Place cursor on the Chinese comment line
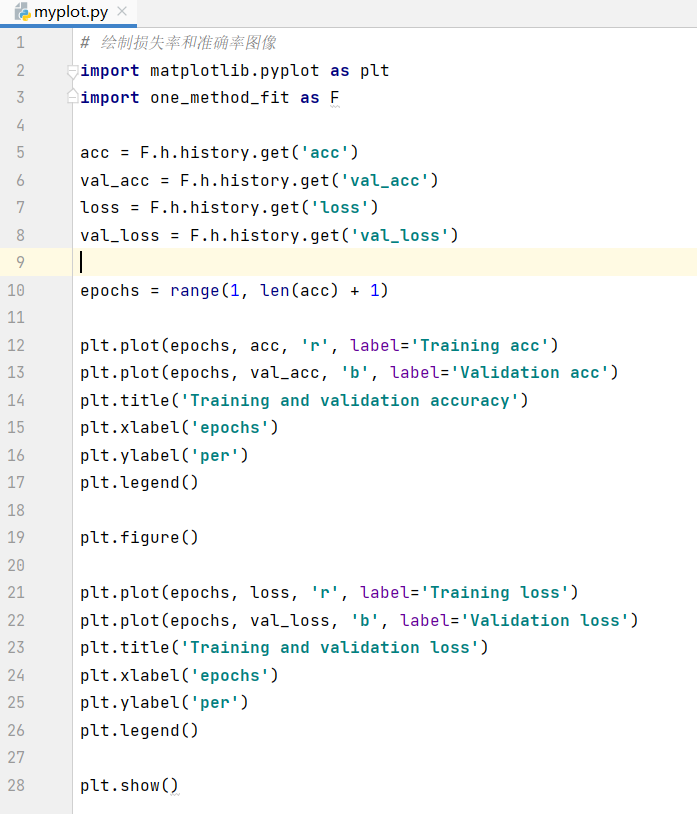Viewport: 697px width, 814px height. coord(179,43)
